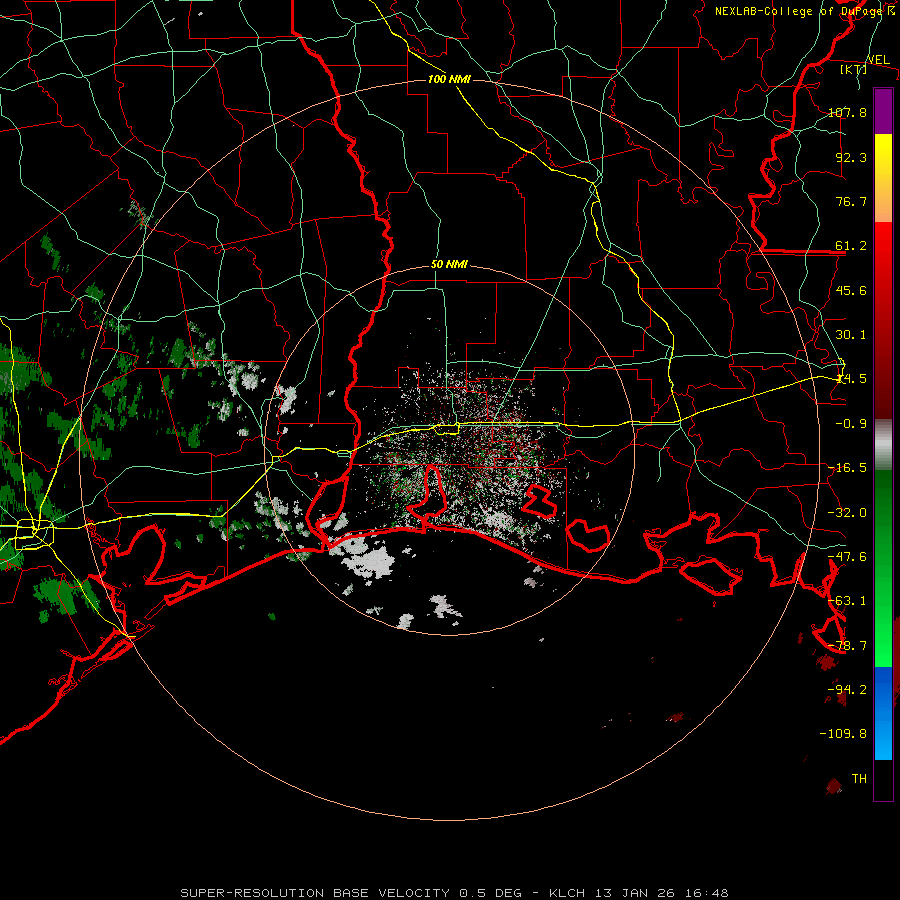Pick the gray segment of the velocity color bar

click(x=883, y=445)
